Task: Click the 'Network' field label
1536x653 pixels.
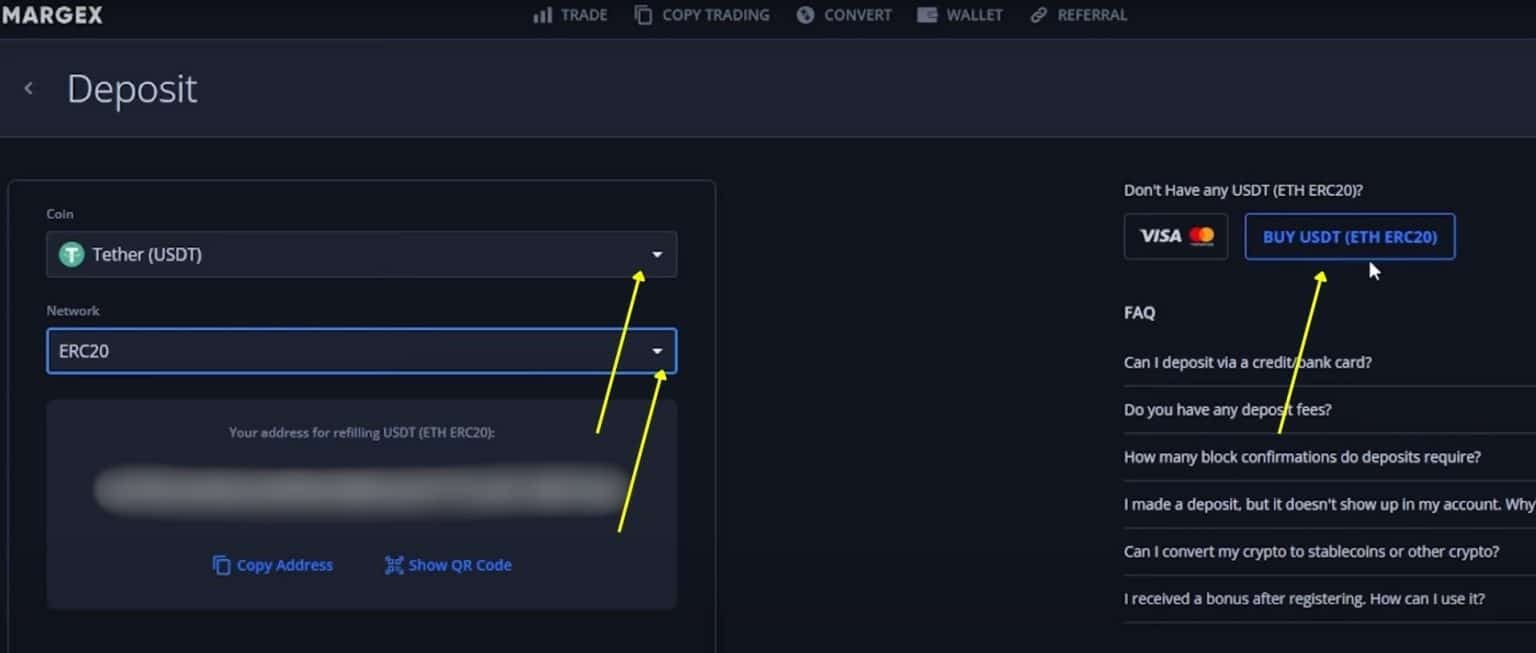Action: pyautogui.click(x=73, y=311)
